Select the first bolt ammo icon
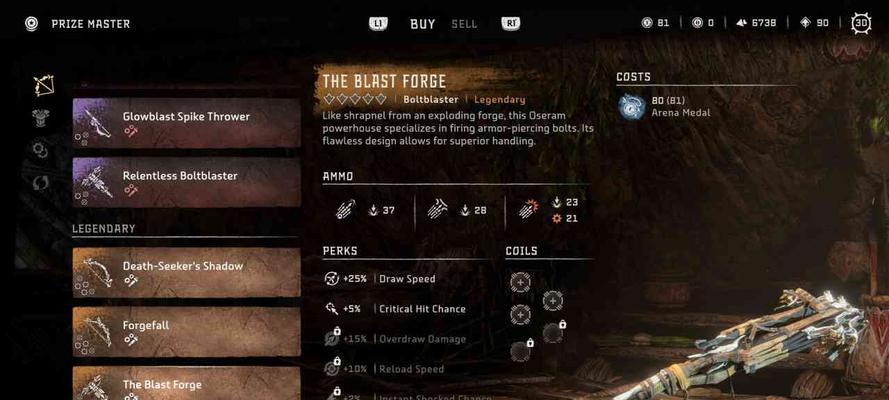The image size is (889, 400). click(345, 210)
